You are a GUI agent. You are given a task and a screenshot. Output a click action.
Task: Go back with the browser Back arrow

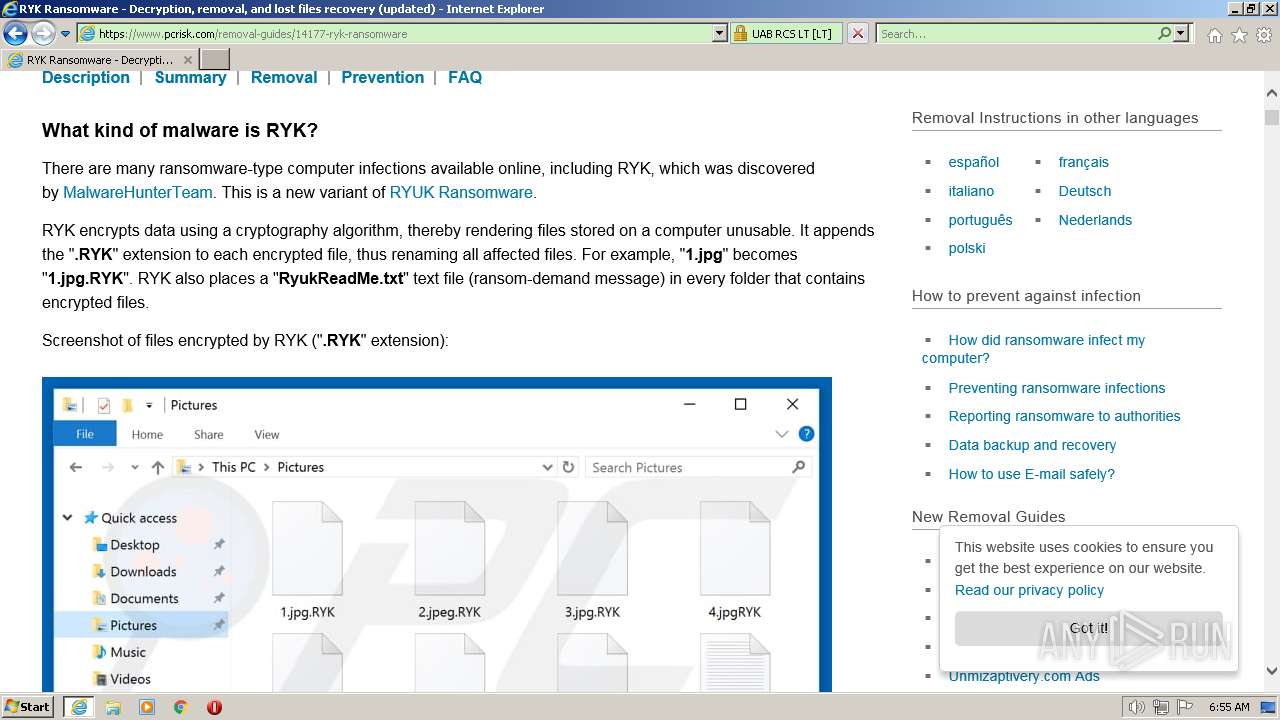[x=15, y=34]
